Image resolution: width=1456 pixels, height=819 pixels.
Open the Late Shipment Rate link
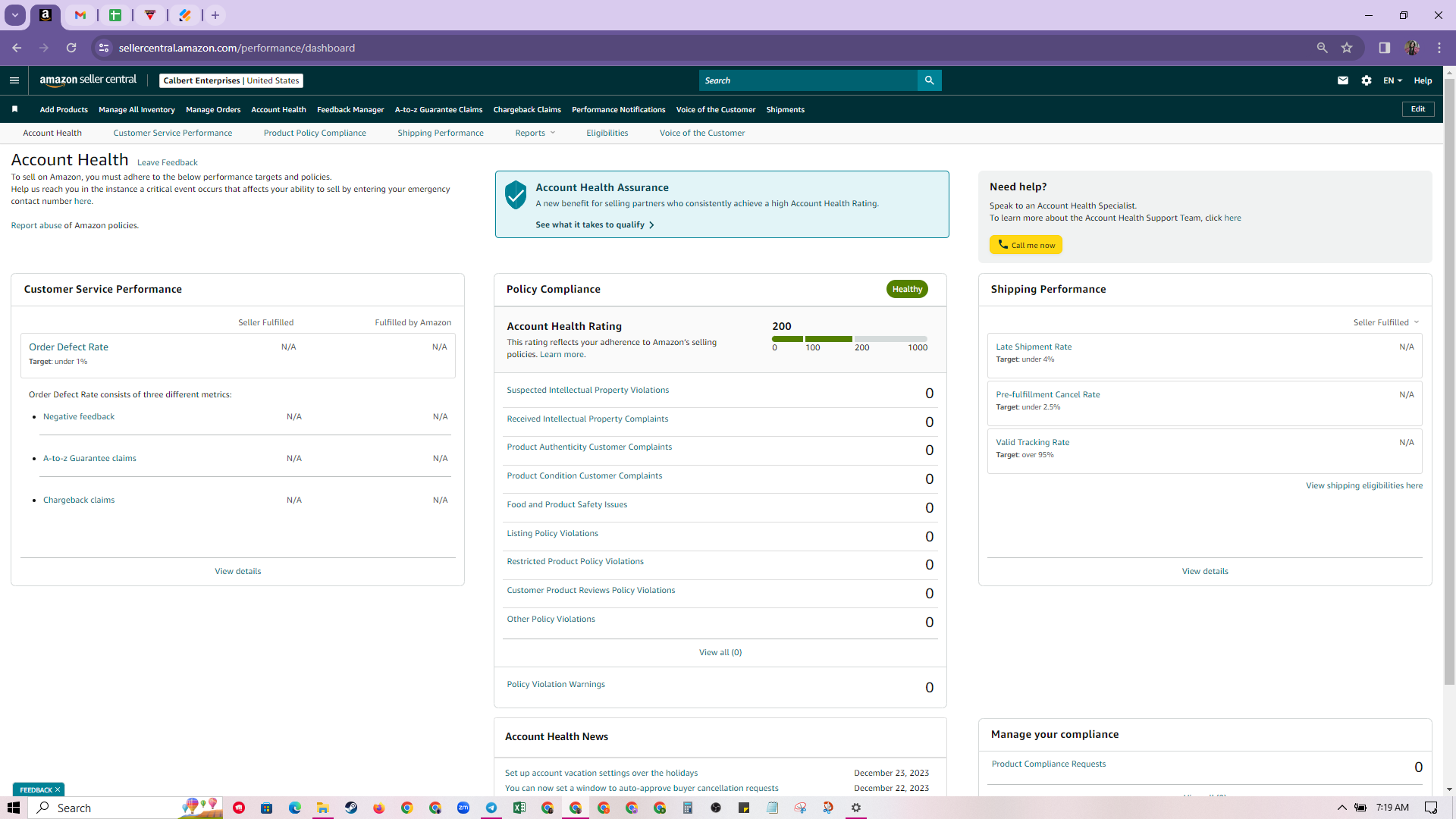tap(1034, 347)
